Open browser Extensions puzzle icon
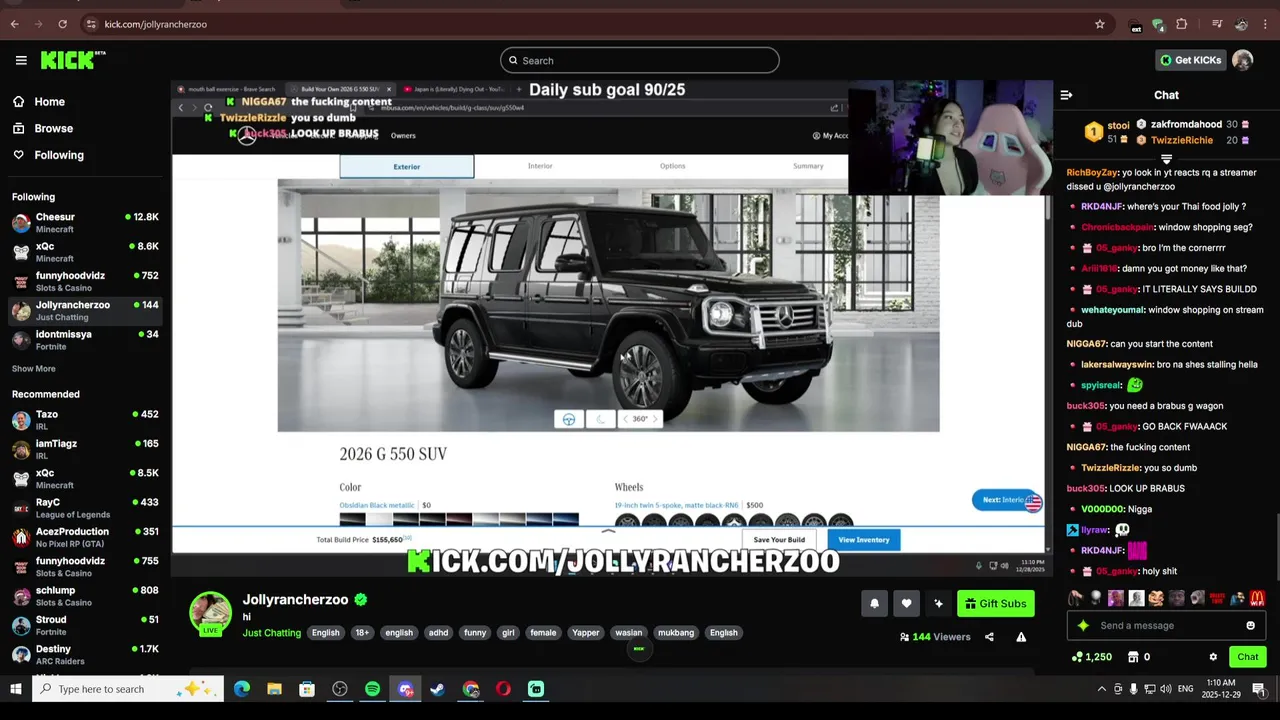The height and width of the screenshot is (720, 1280). coord(1181,24)
